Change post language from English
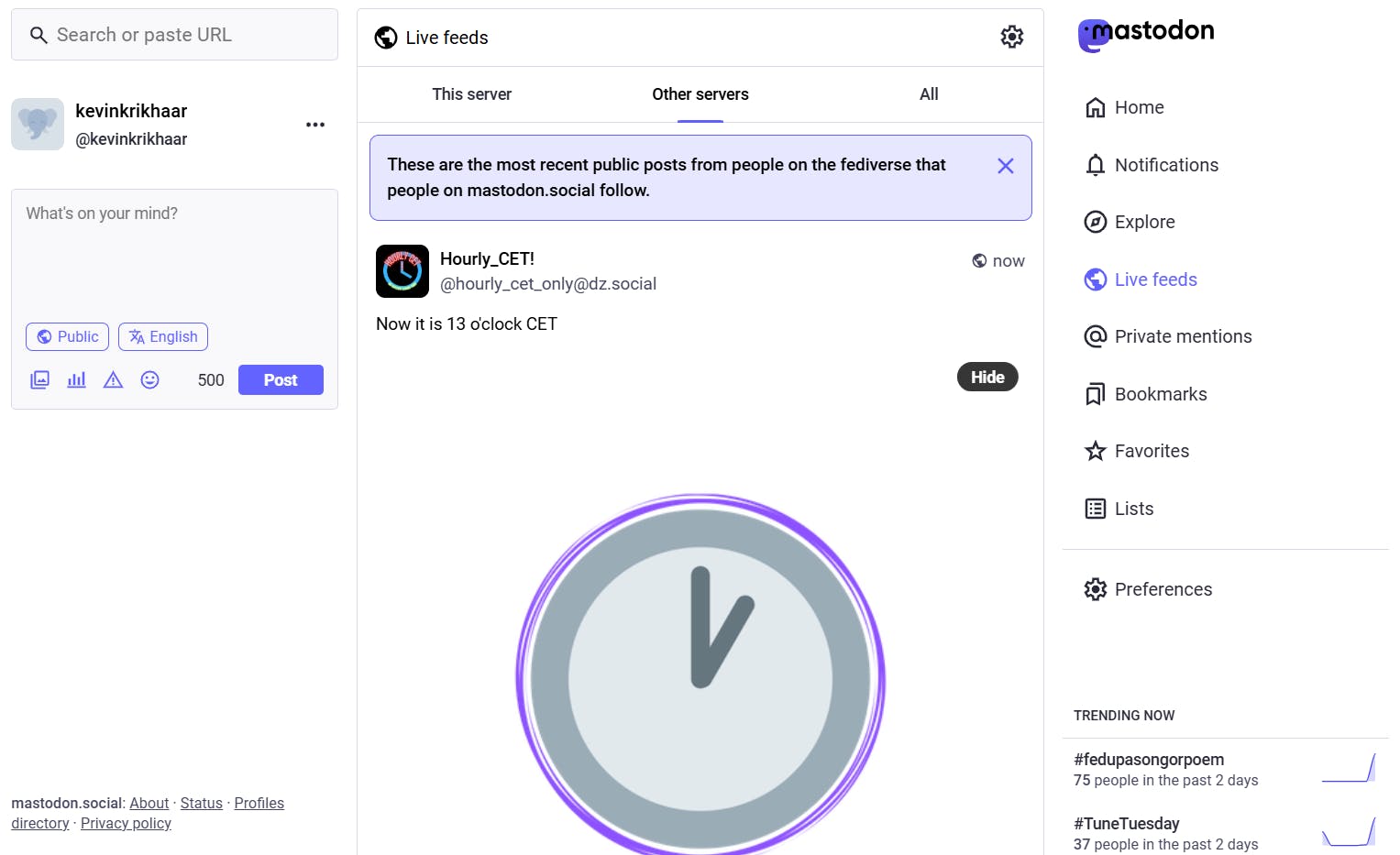 [163, 336]
